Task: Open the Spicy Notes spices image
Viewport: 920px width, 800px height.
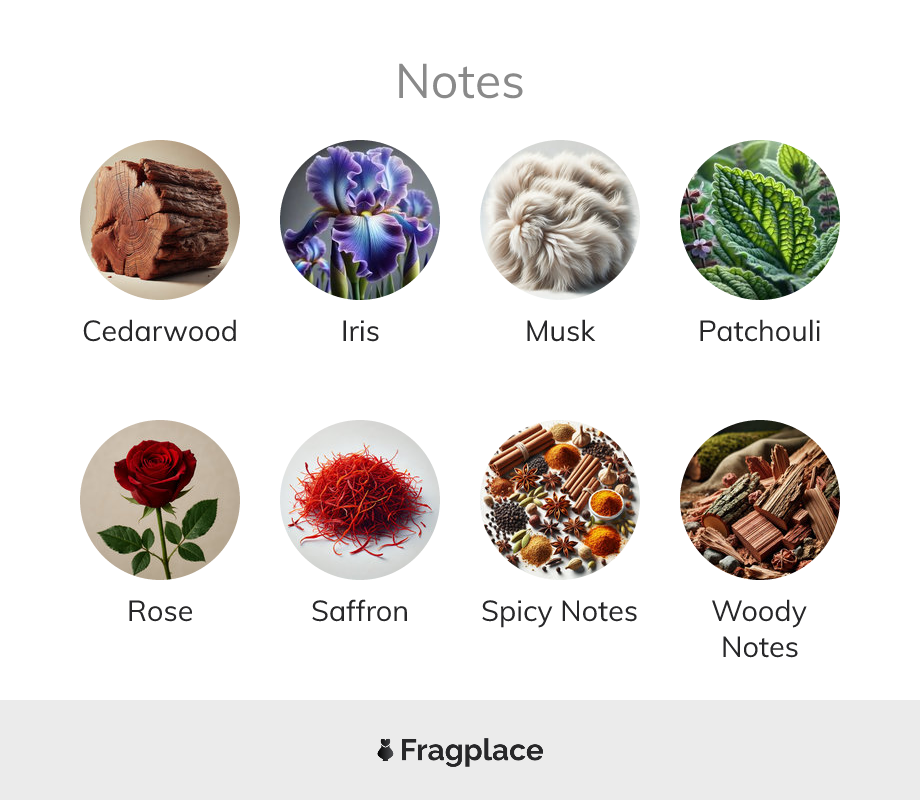Action: [560, 499]
